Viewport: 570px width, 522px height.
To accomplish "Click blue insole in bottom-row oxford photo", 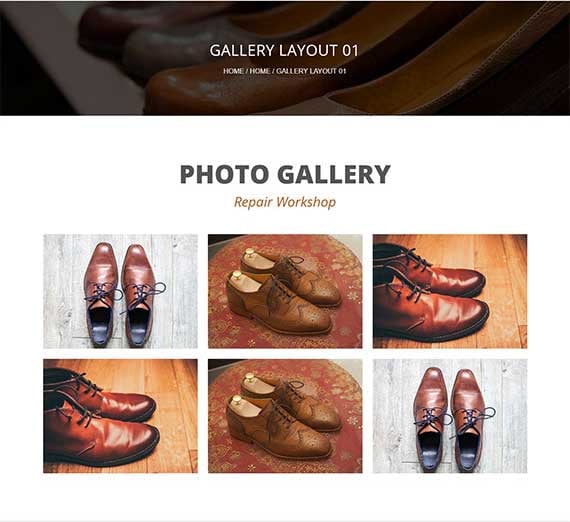I will (x=430, y=451).
